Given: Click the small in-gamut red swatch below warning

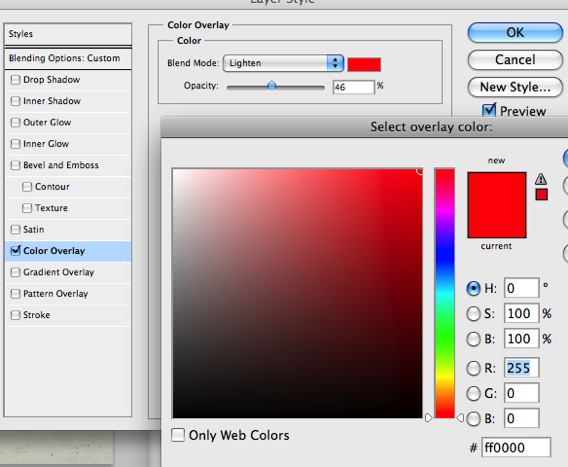Looking at the screenshot, I should pos(542,195).
